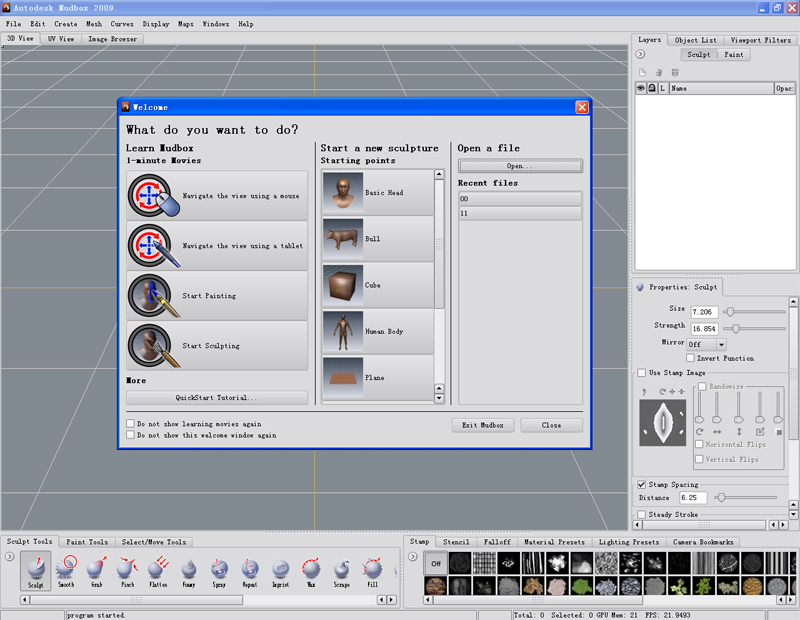Open the Object List tab

click(695, 40)
